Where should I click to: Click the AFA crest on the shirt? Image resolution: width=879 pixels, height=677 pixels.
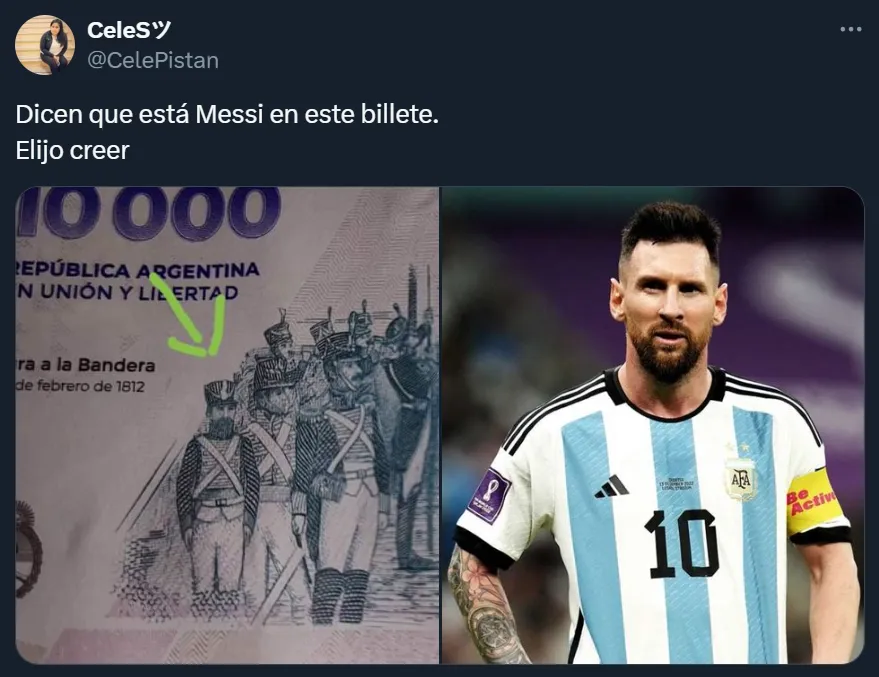point(741,477)
